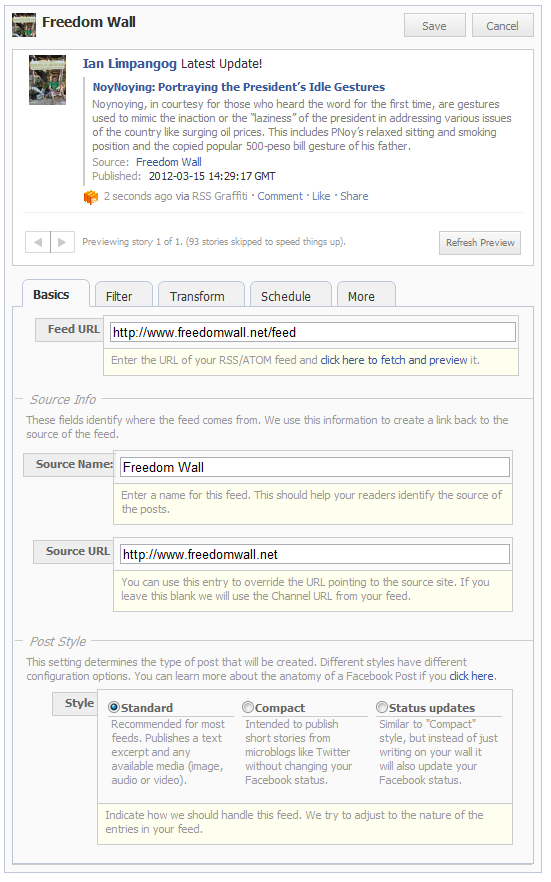Open the NoyNoying story title link

tap(239, 87)
